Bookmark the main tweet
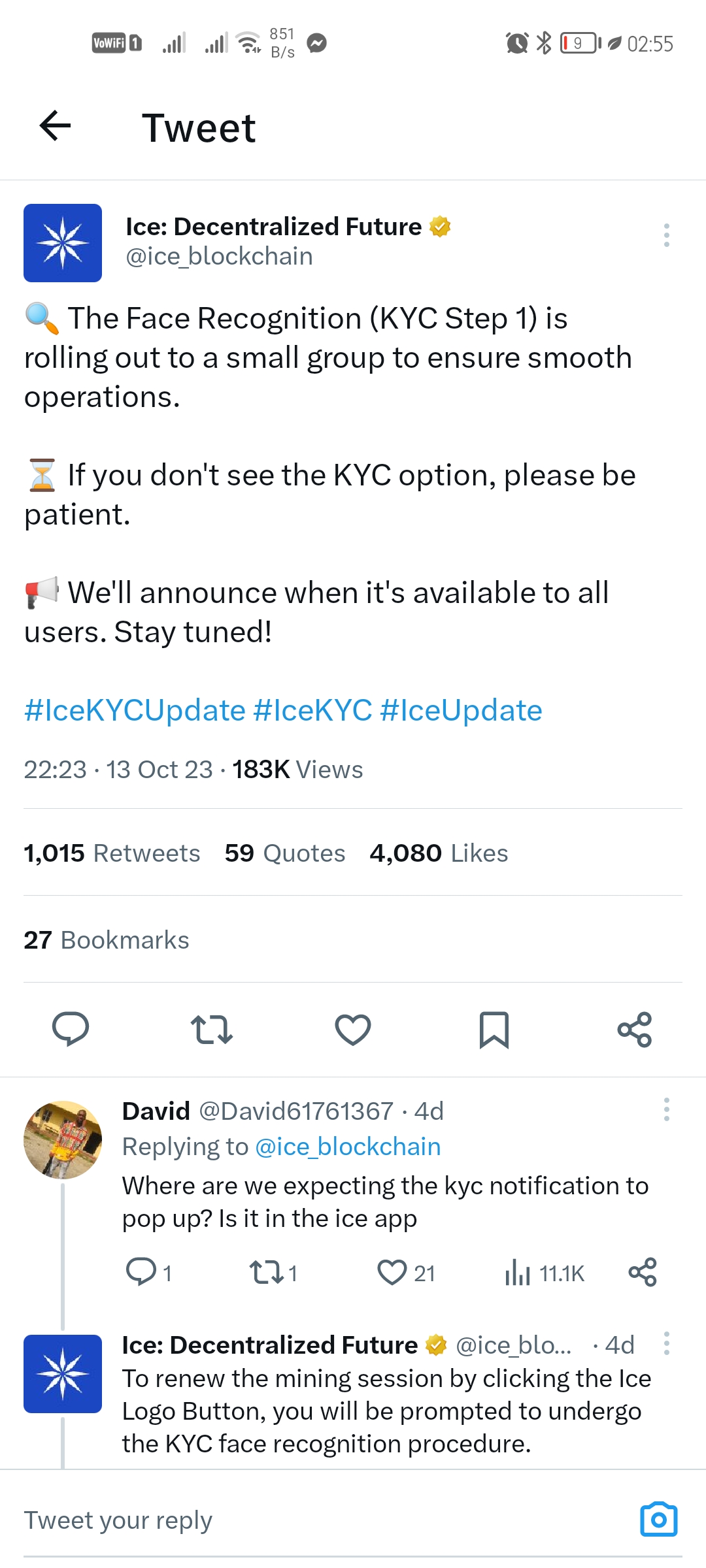The height and width of the screenshot is (1568, 706). pos(494,1029)
